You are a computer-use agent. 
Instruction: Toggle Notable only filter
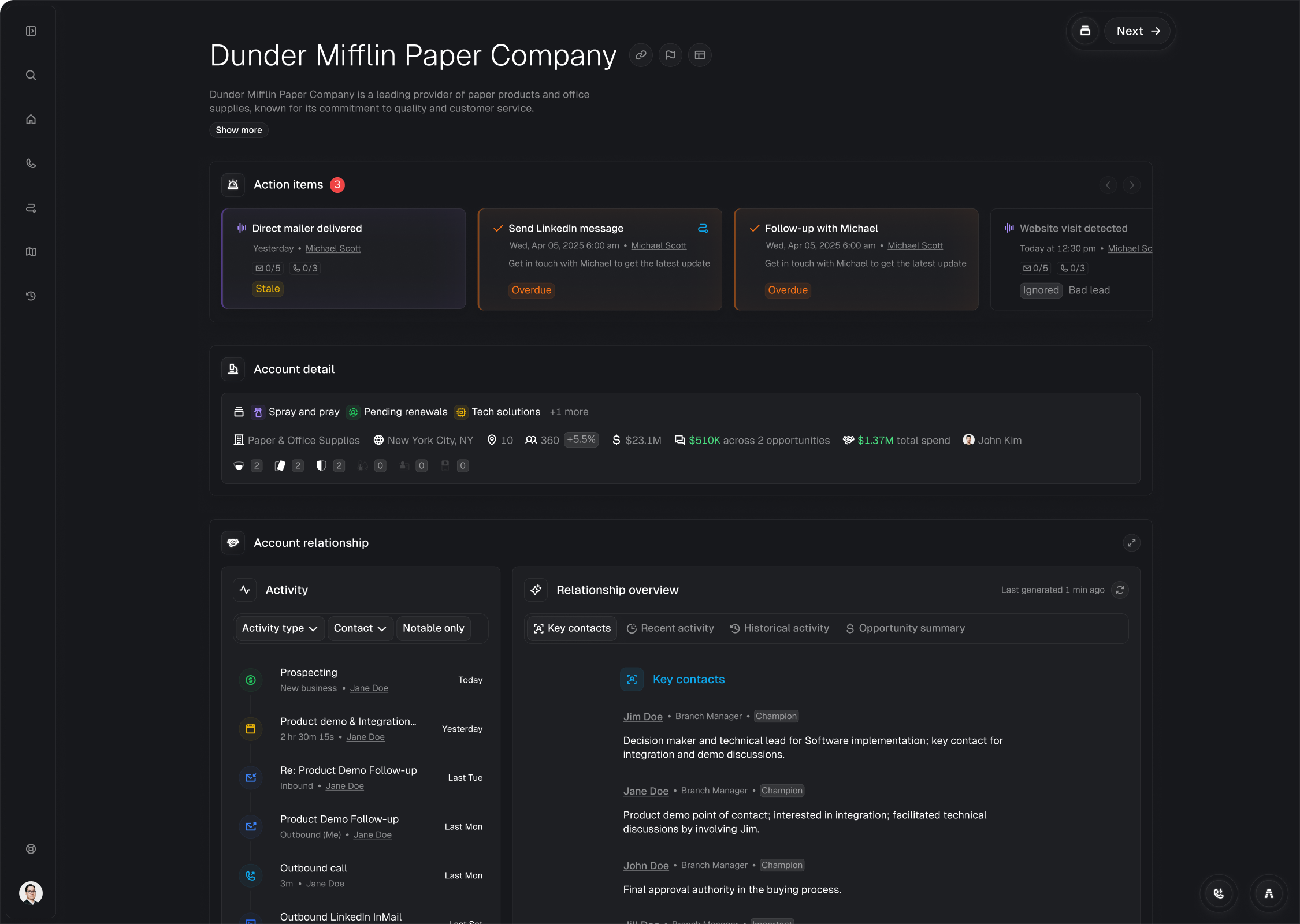tap(433, 628)
